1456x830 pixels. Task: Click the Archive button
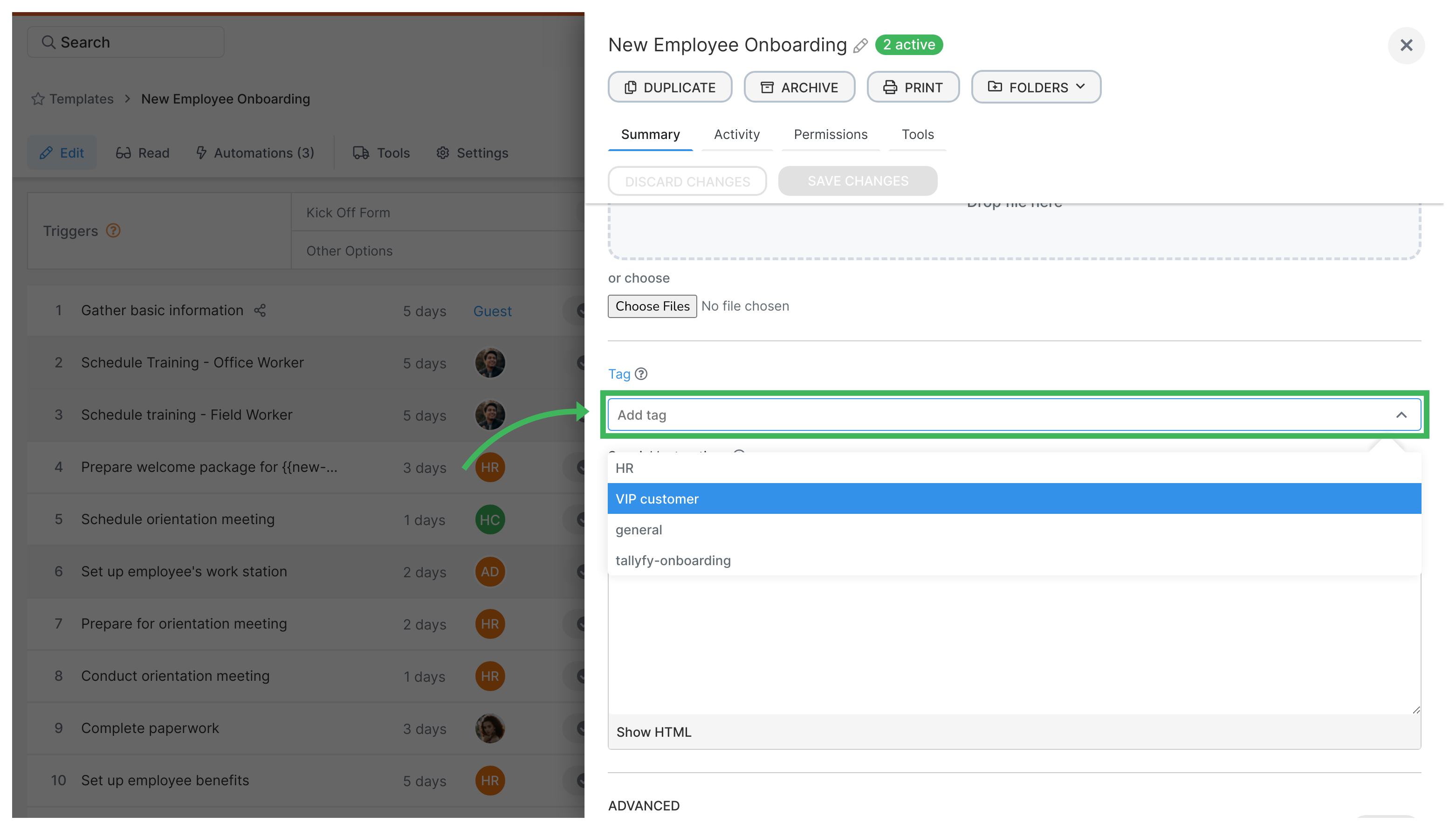[x=799, y=87]
